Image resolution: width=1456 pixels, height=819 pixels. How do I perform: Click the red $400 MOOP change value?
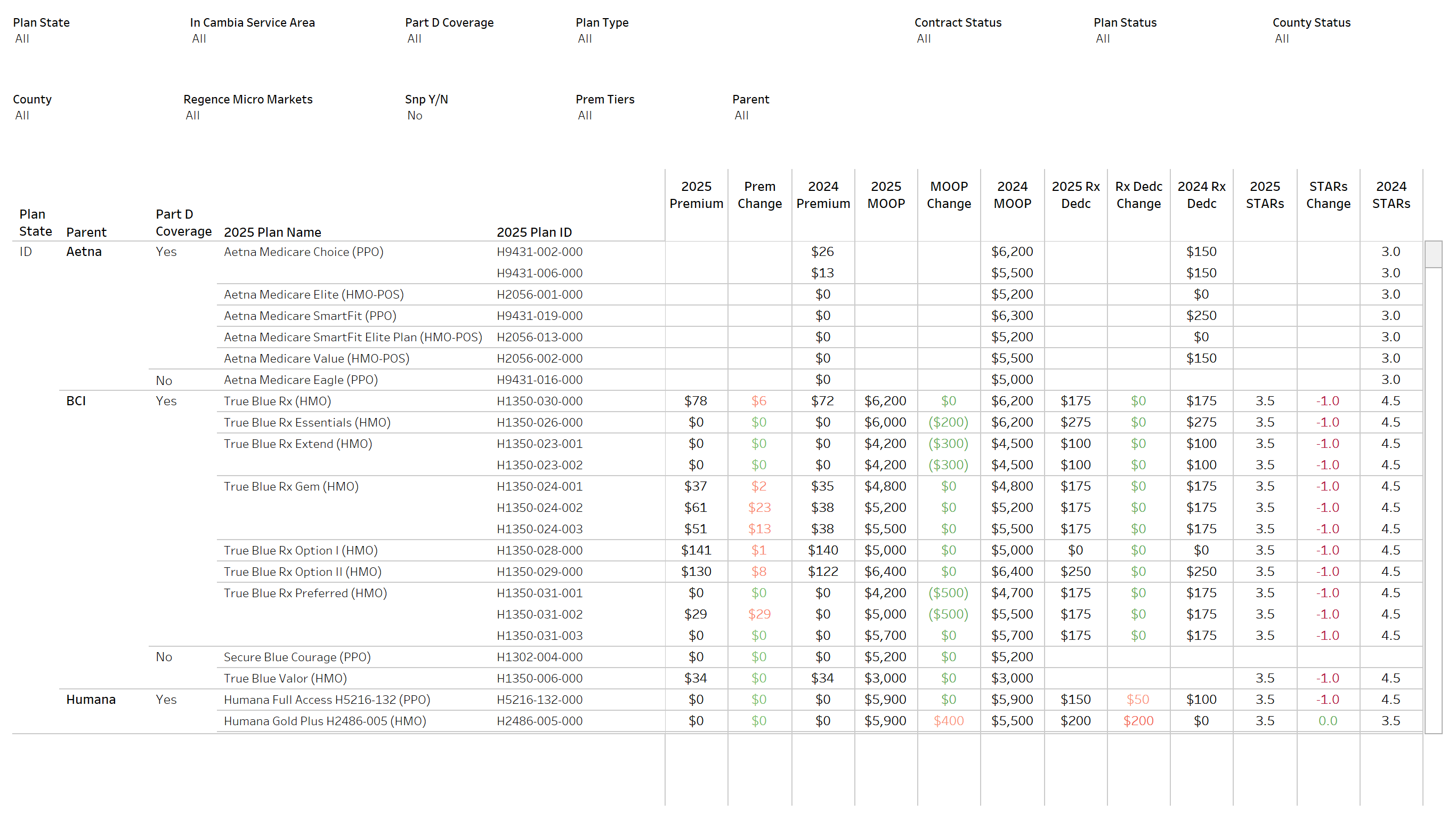[949, 721]
